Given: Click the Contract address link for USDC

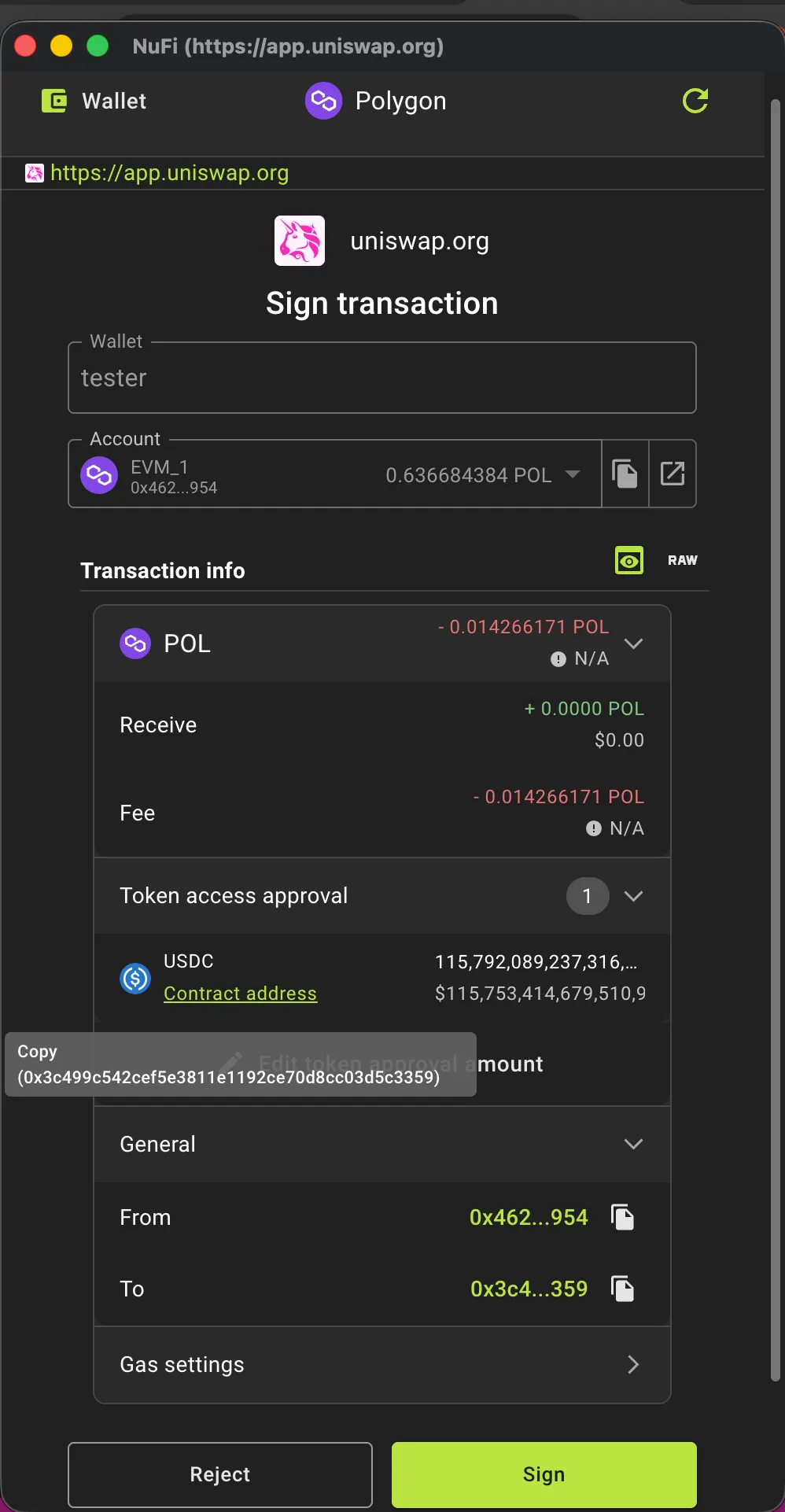Looking at the screenshot, I should tap(240, 993).
